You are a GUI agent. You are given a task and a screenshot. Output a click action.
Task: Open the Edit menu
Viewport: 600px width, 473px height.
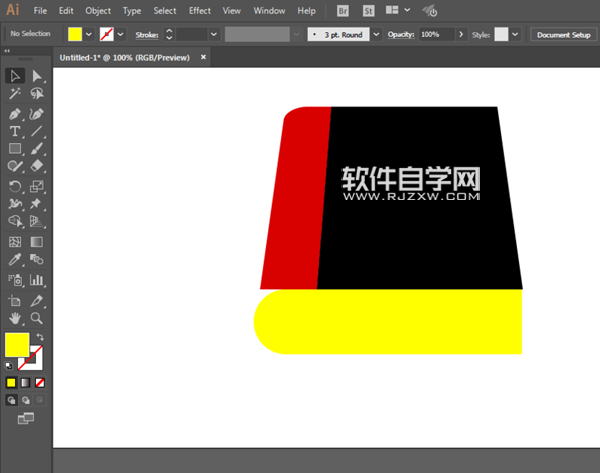pos(66,11)
